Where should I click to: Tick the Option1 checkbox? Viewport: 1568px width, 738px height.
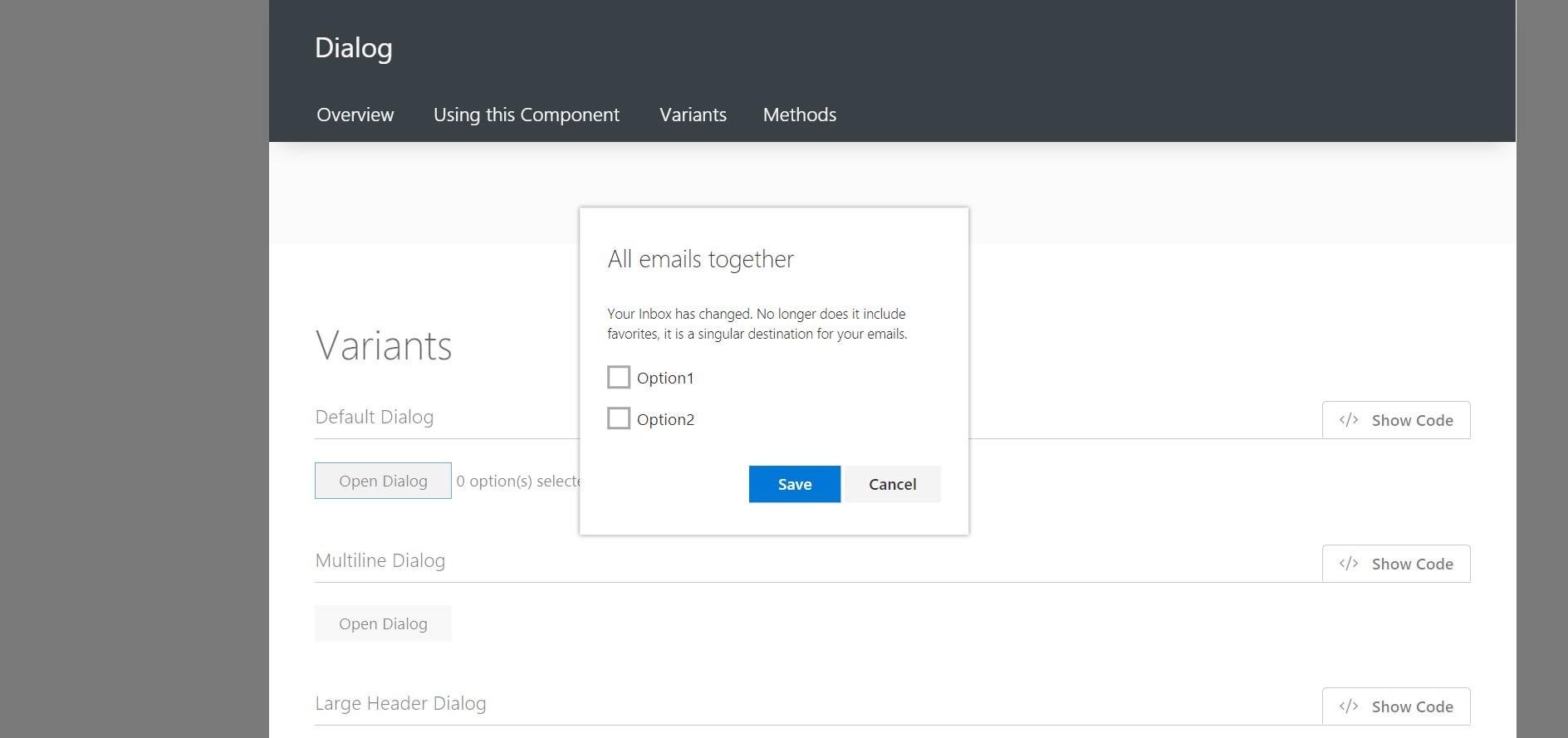tap(619, 378)
